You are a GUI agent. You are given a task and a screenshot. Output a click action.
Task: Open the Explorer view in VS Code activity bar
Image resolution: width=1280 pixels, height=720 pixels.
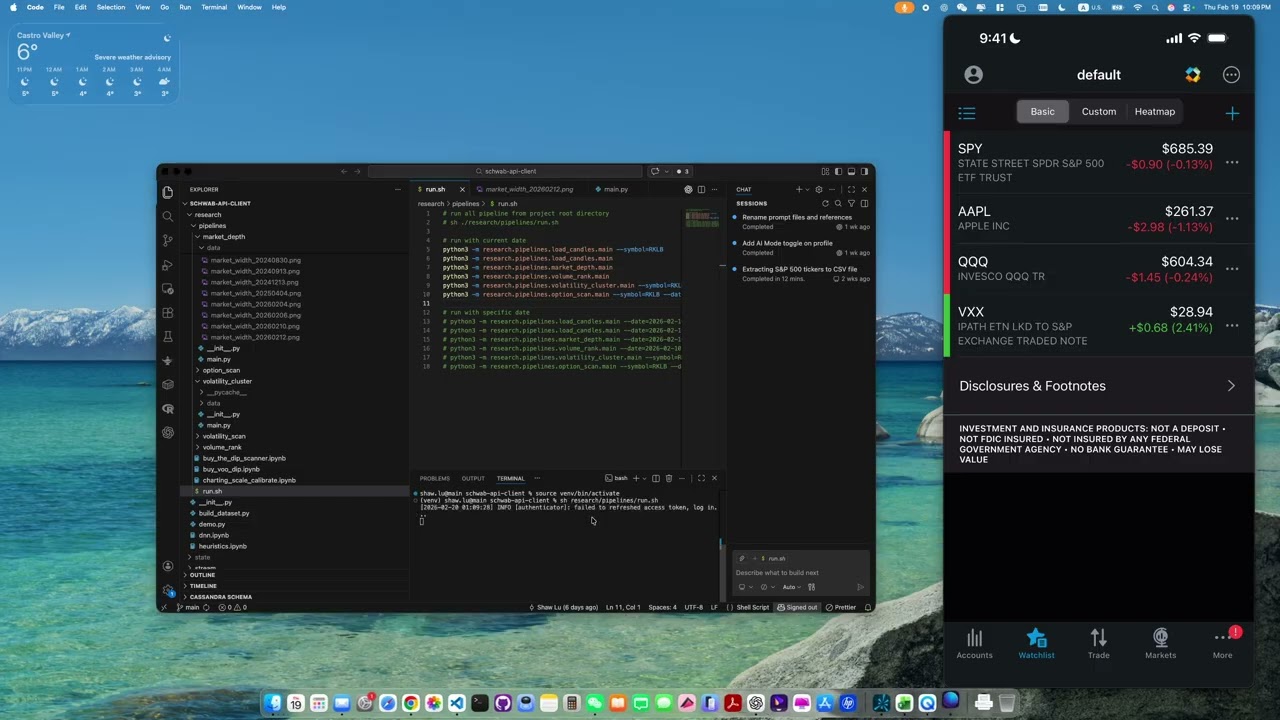click(168, 191)
